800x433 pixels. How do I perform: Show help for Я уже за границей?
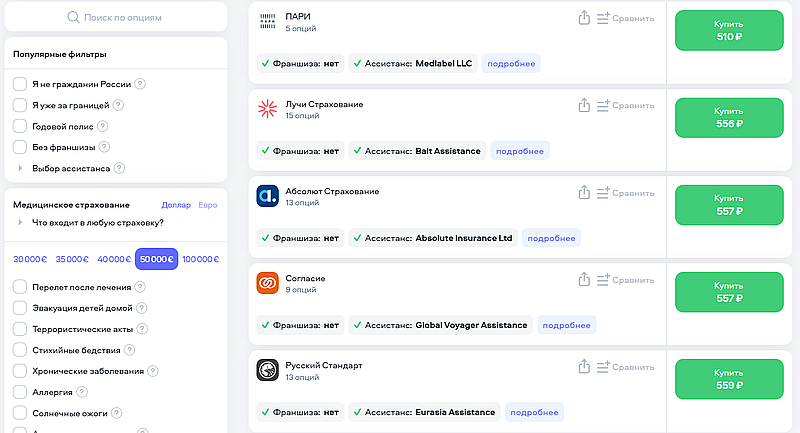click(118, 105)
